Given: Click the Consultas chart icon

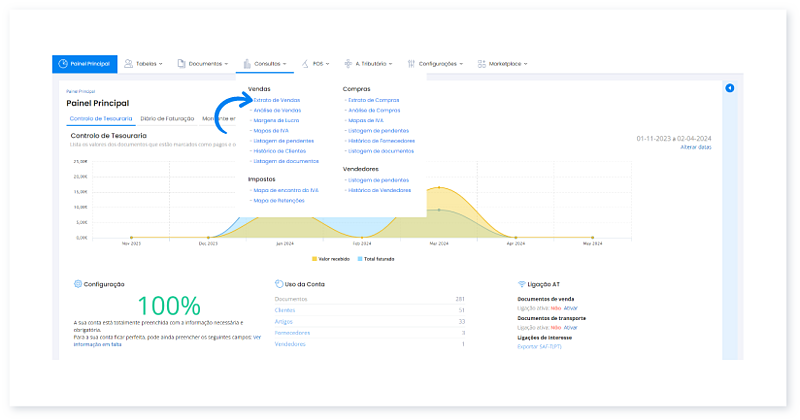Looking at the screenshot, I should [246, 64].
